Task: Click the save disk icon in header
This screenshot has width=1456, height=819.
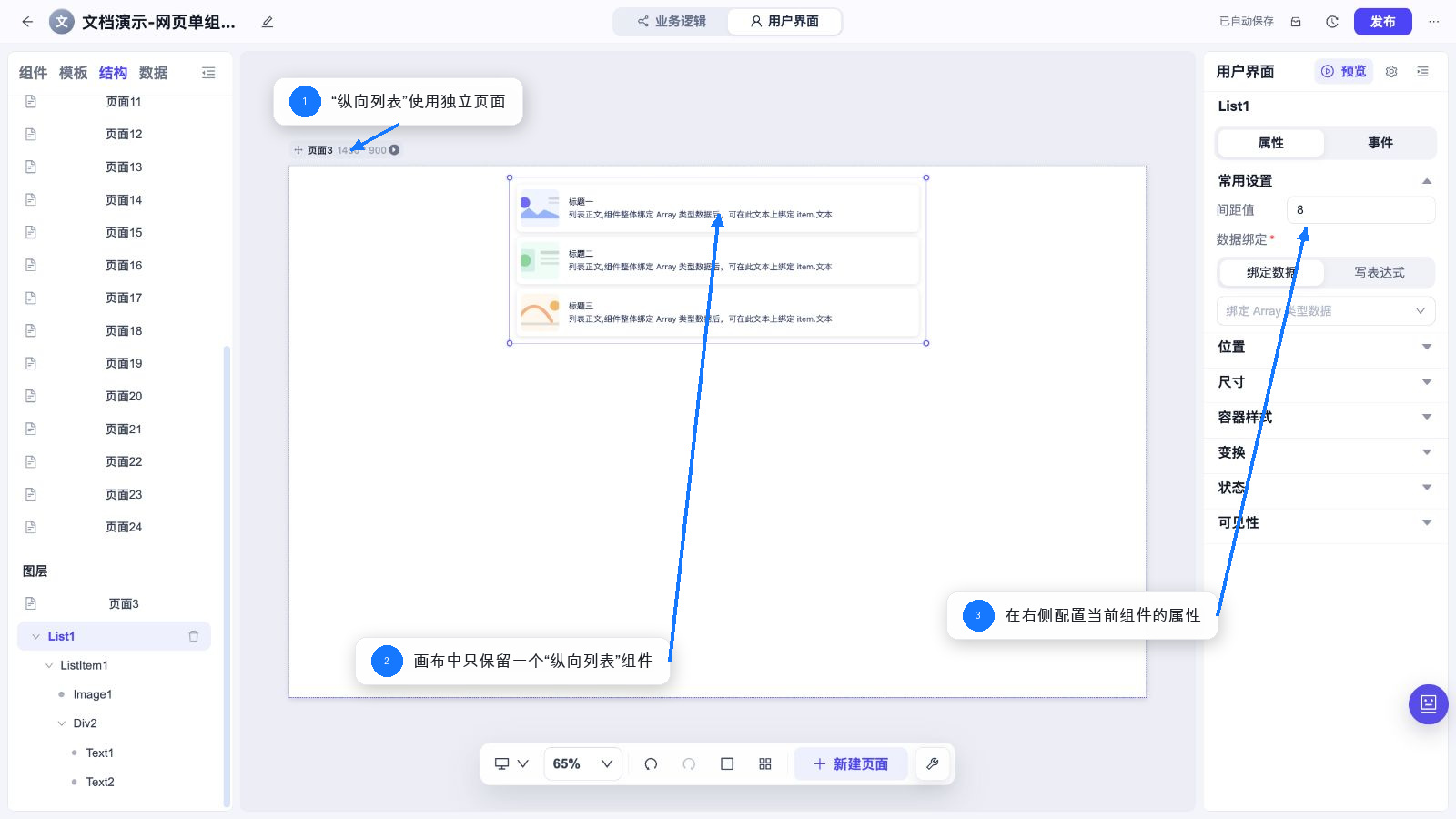Action: click(1296, 22)
